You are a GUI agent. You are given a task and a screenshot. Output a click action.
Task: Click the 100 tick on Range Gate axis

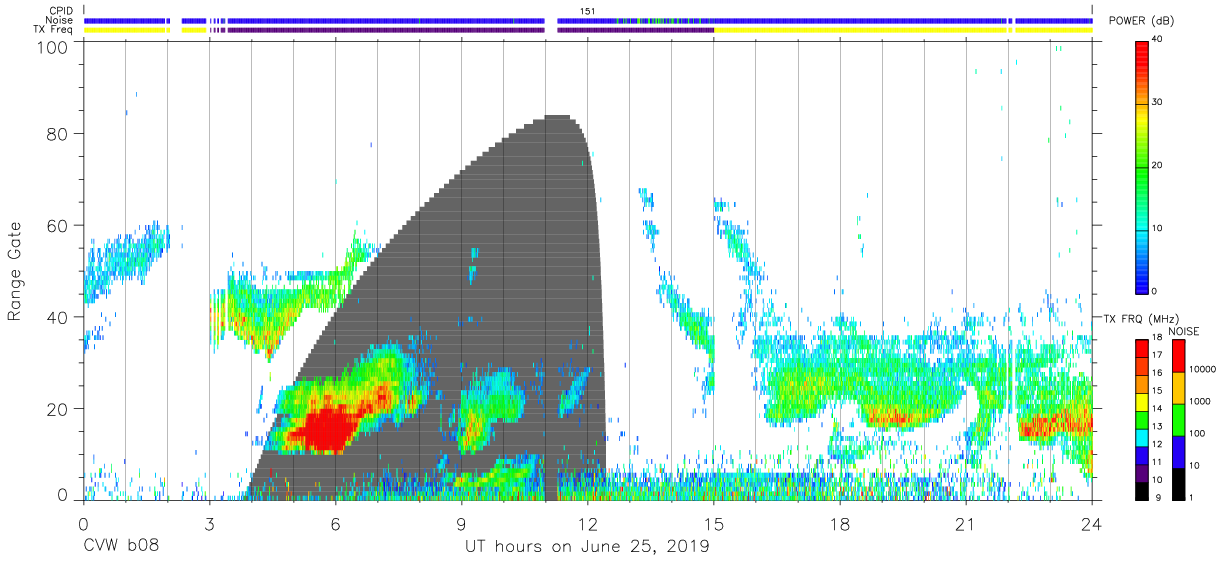(52, 46)
